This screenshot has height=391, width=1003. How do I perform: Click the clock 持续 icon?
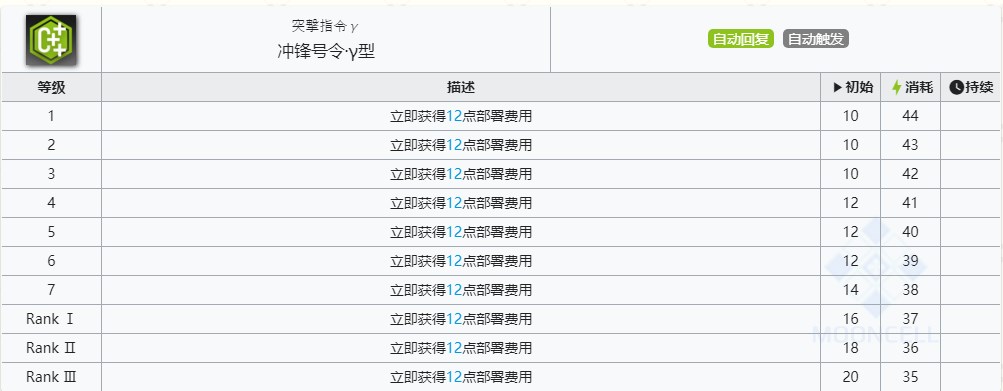956,88
